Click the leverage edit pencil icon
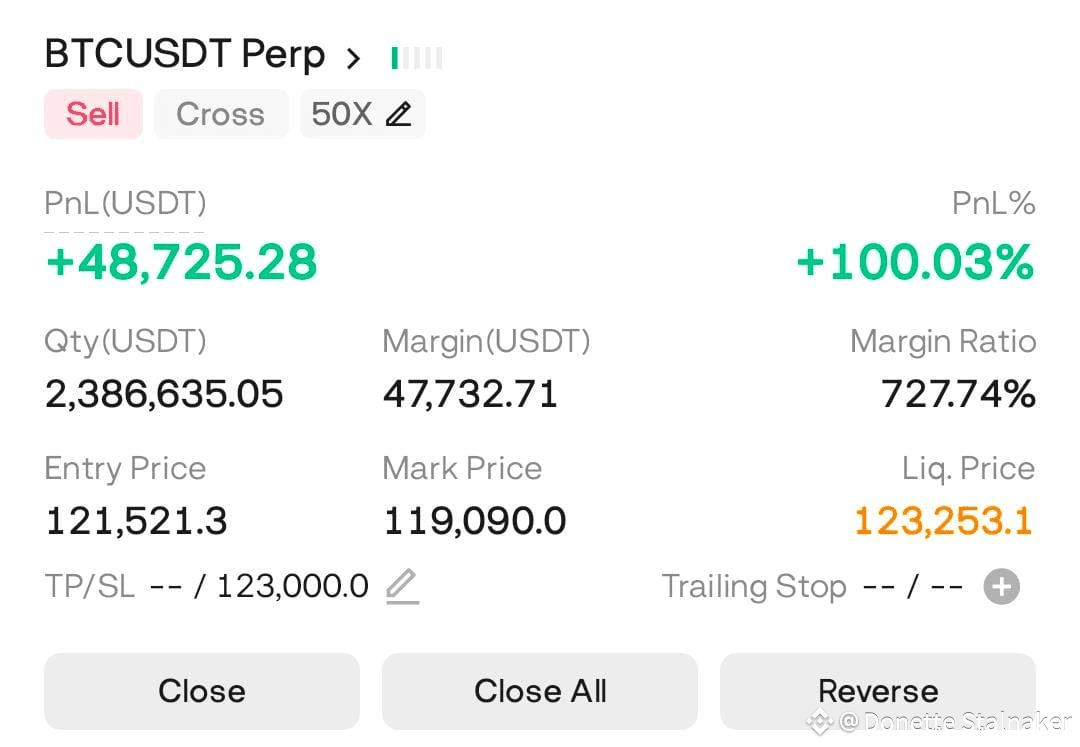The width and height of the screenshot is (1080, 747). coord(398,114)
